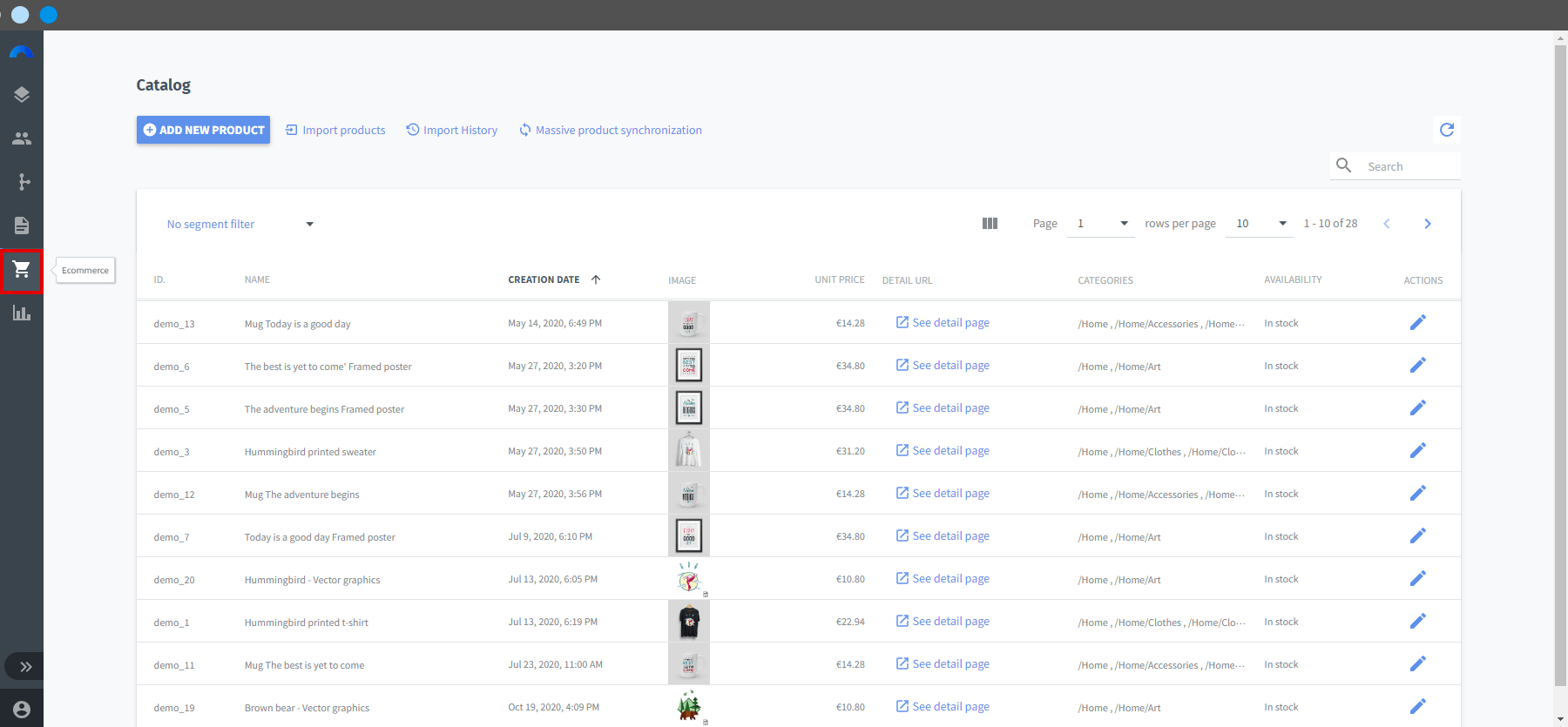Viewport: 1568px width, 727px height.
Task: Go to previous page of results
Action: click(x=1387, y=224)
